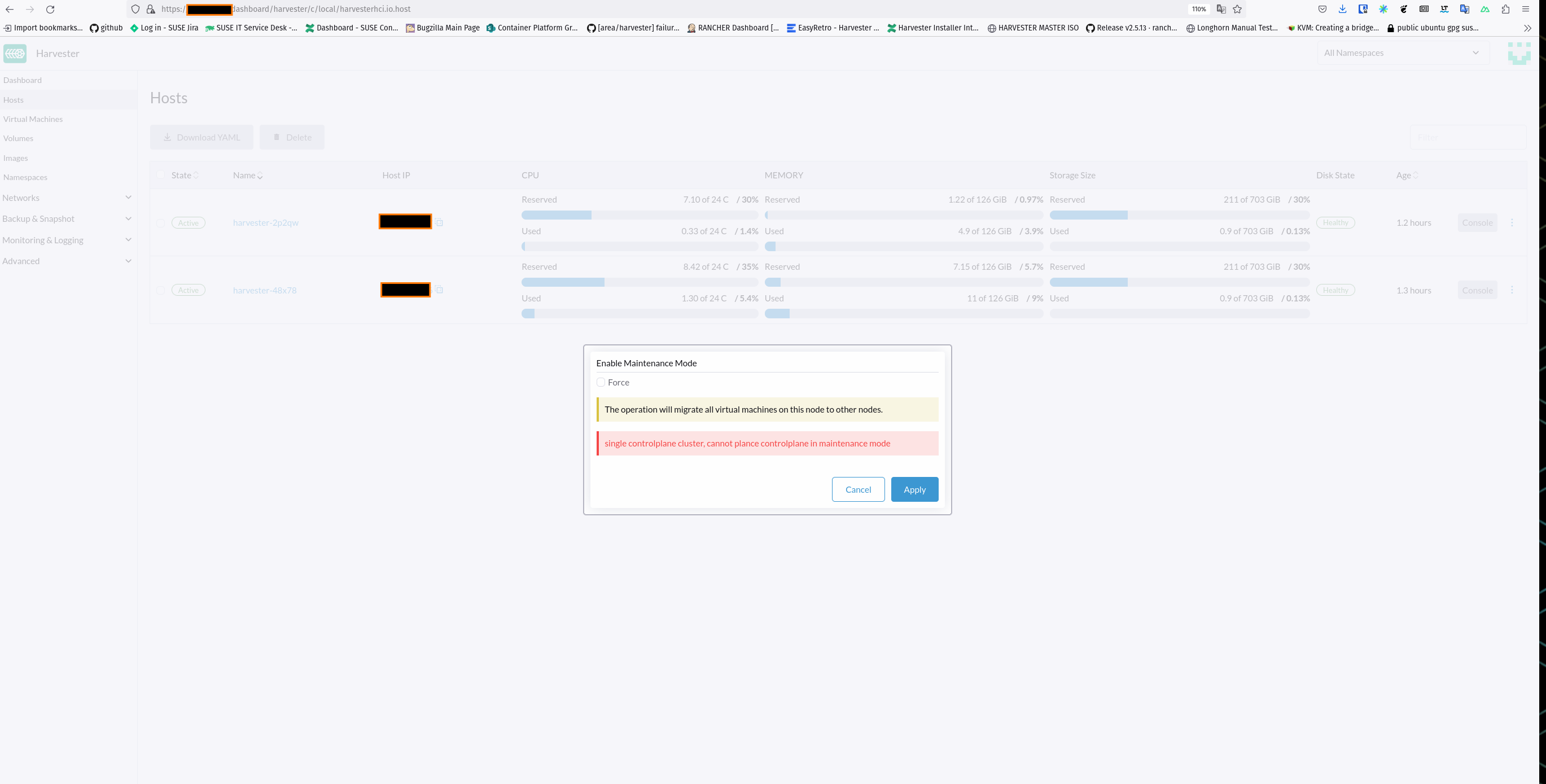Bookmark this page with star icon
Screen dimensions: 1546x784
(1237, 9)
